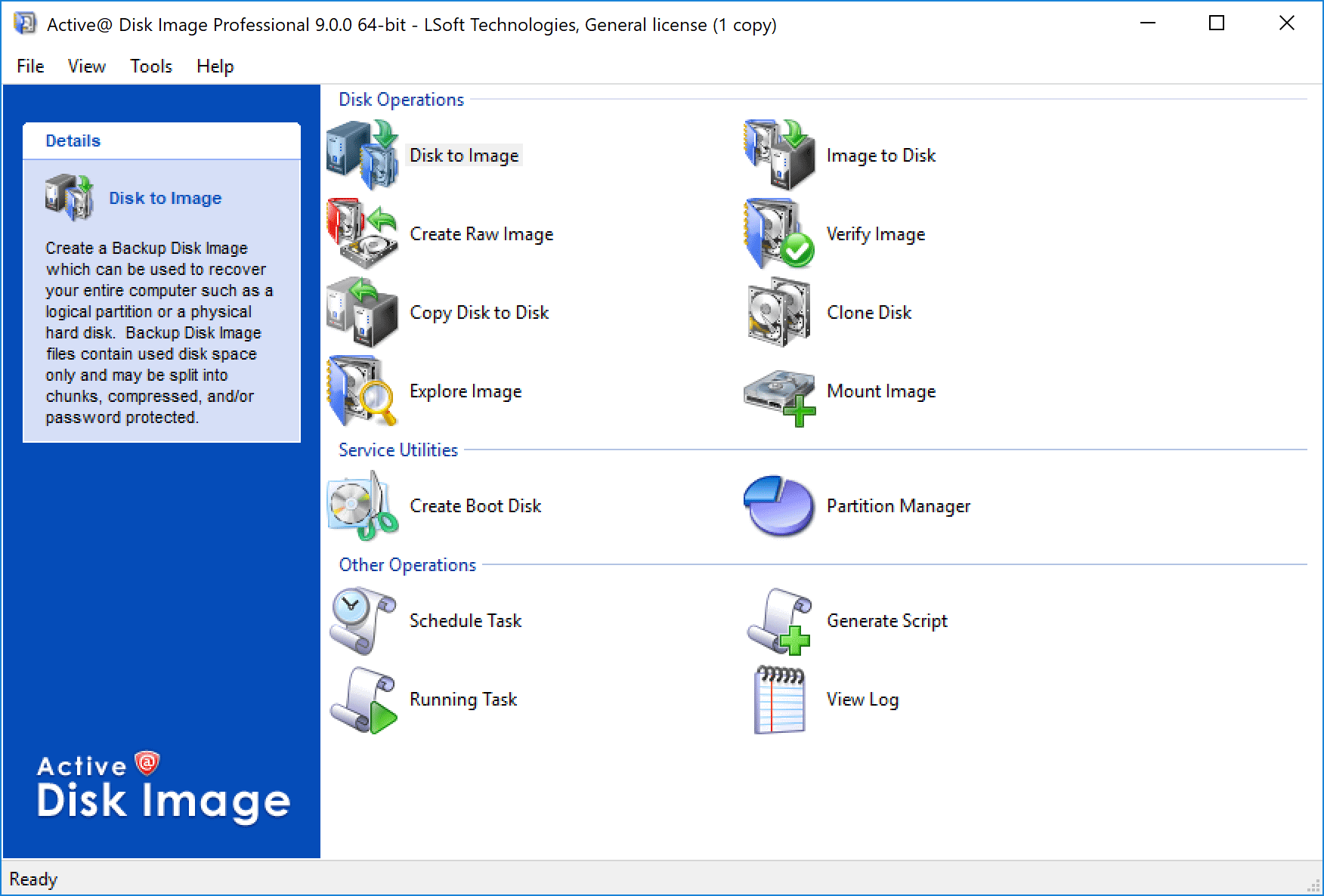Image resolution: width=1324 pixels, height=896 pixels.
Task: Open the Help menu
Action: pyautogui.click(x=214, y=66)
